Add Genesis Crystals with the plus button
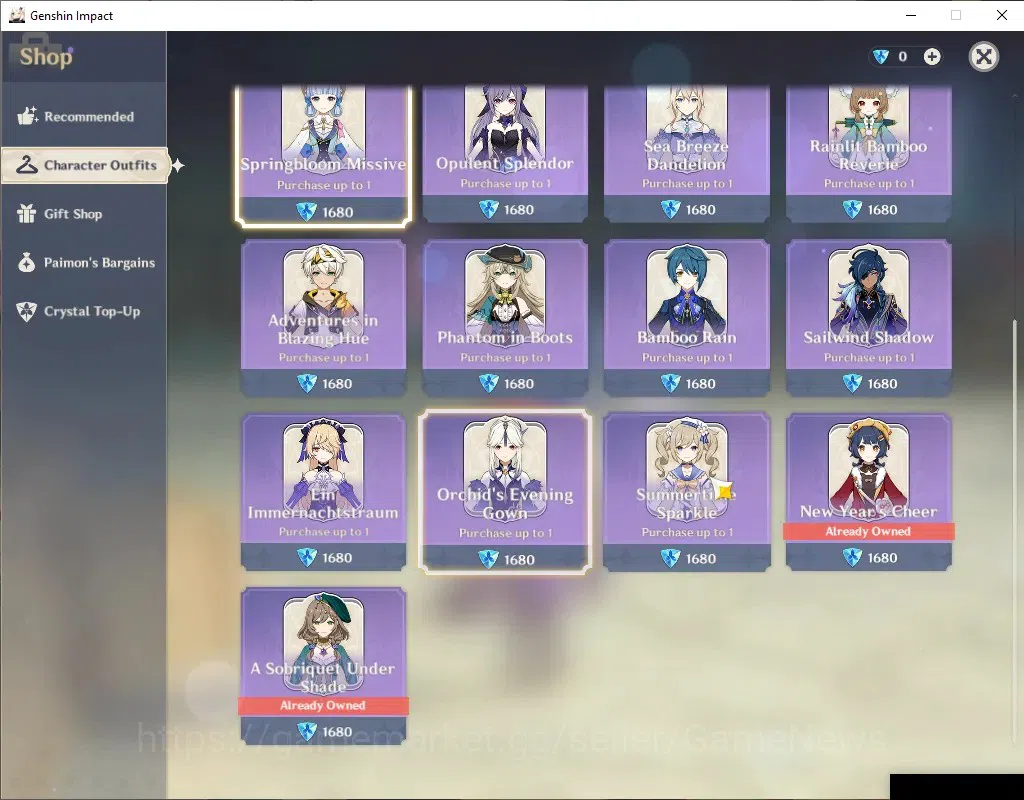The width and height of the screenshot is (1024, 800). [x=932, y=57]
